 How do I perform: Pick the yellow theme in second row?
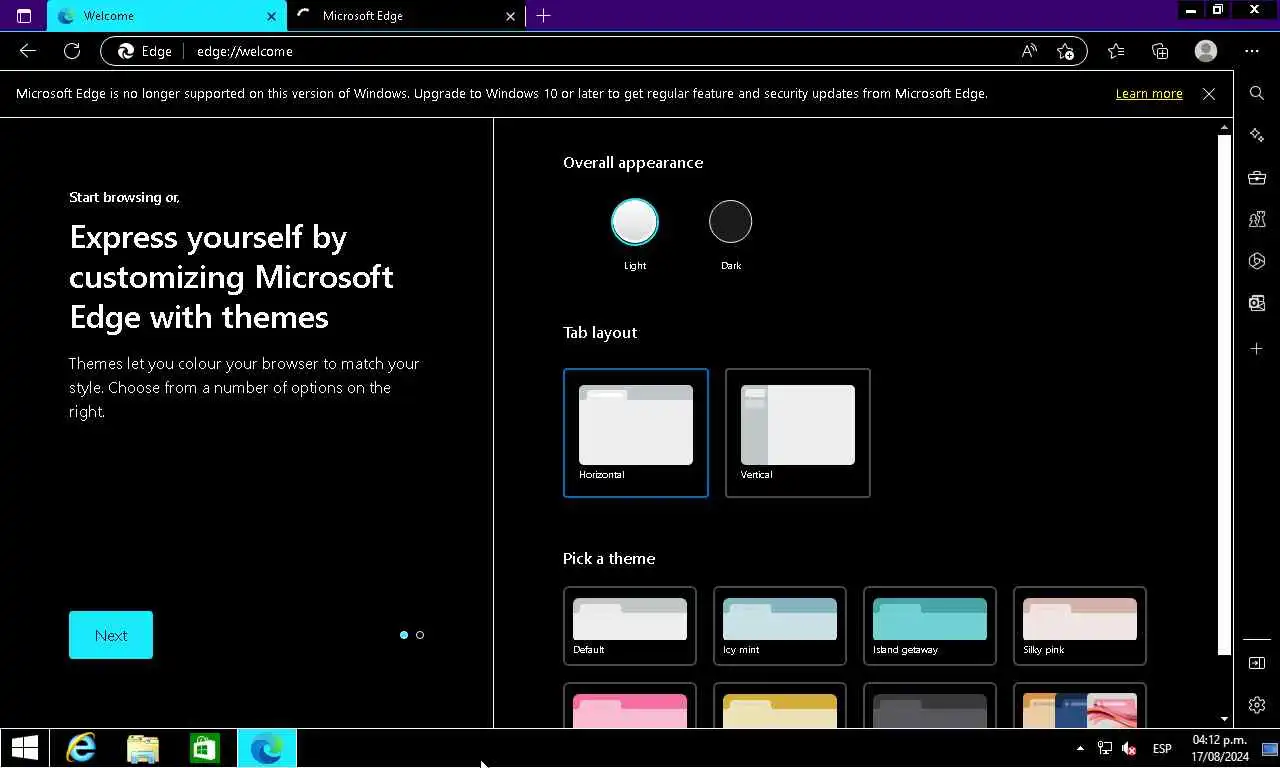coord(780,706)
